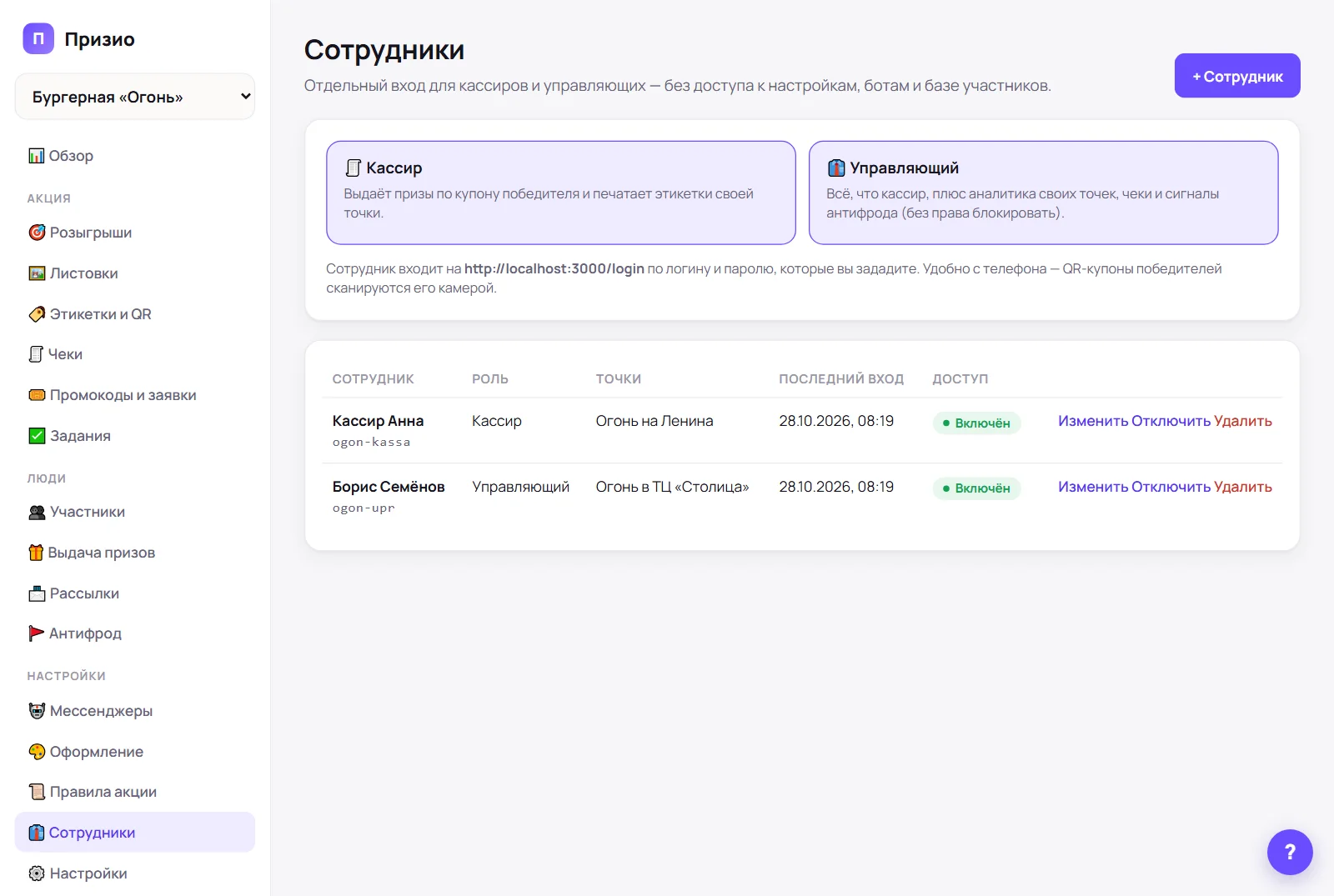This screenshot has height=896, width=1334.
Task: Add a new employee with +Сотрудник
Action: 1237,76
